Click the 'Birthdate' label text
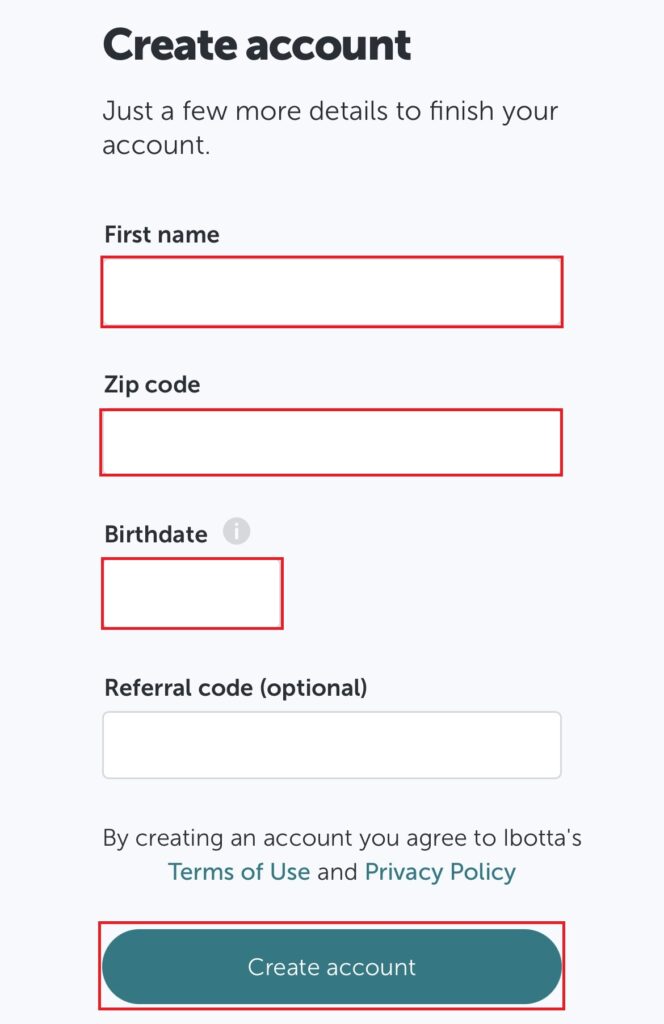This screenshot has width=664, height=1024. [156, 534]
